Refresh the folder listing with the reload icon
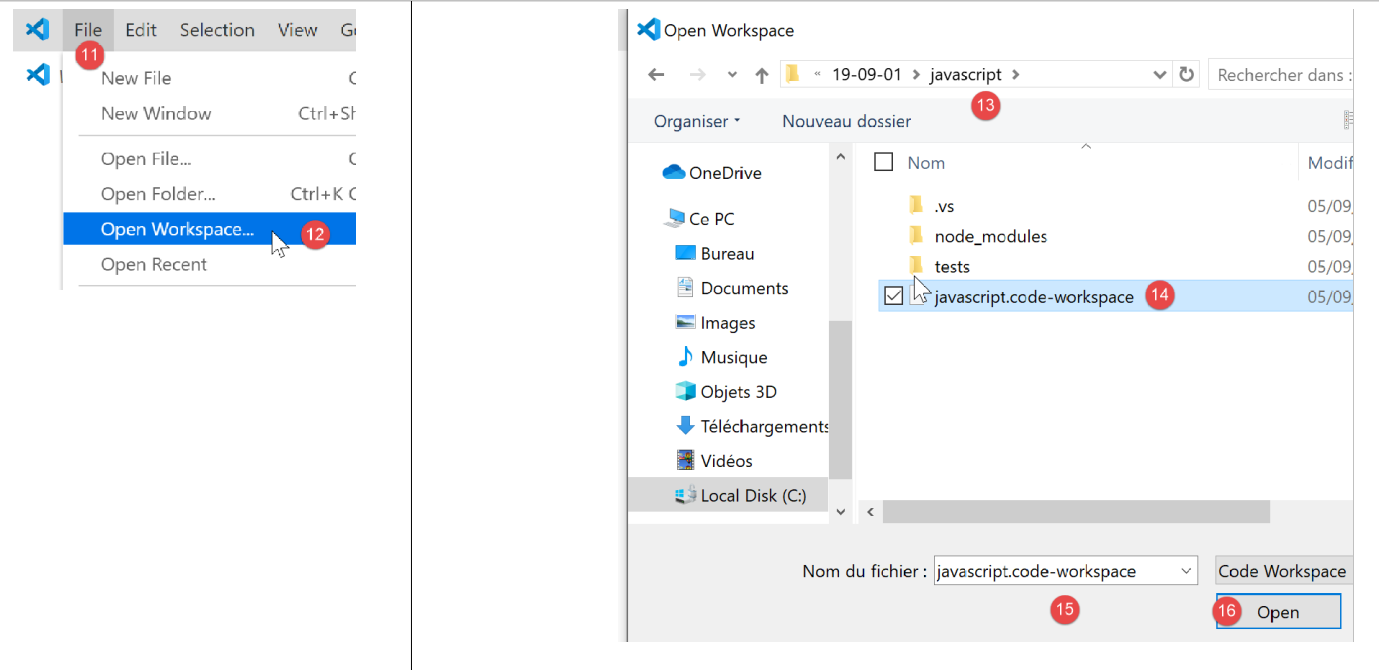The image size is (1379, 670). (1187, 75)
